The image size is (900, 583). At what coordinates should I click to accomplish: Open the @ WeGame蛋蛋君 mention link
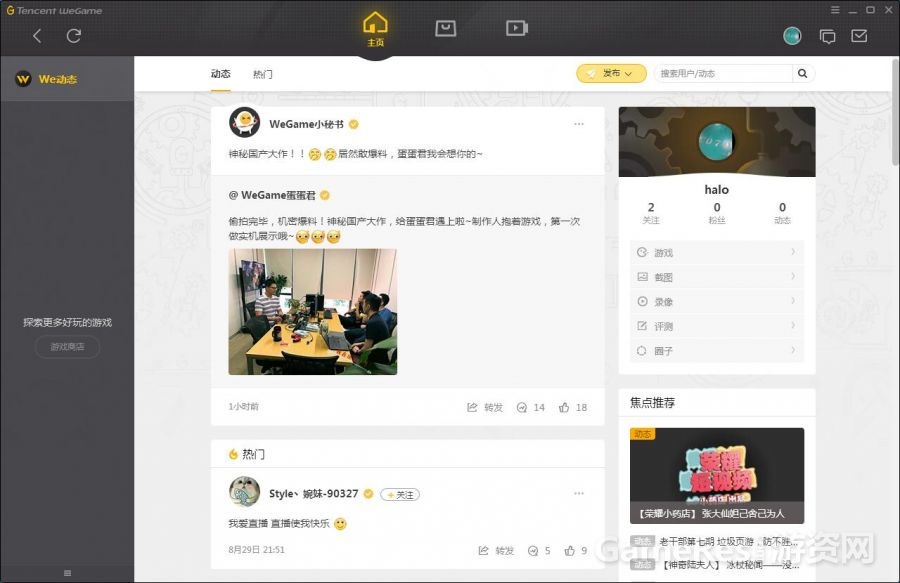tap(273, 196)
